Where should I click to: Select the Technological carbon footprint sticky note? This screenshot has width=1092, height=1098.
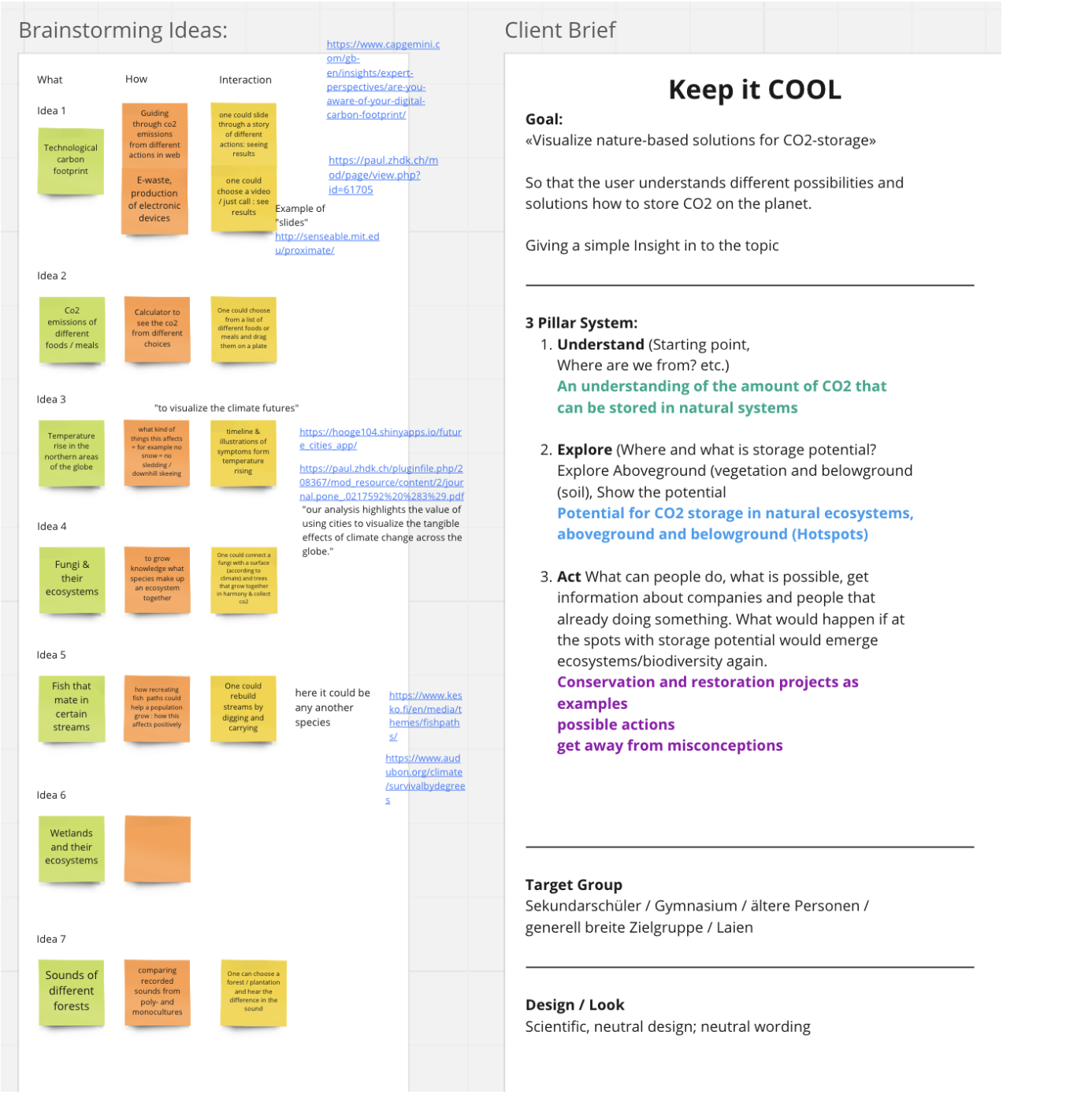click(70, 161)
